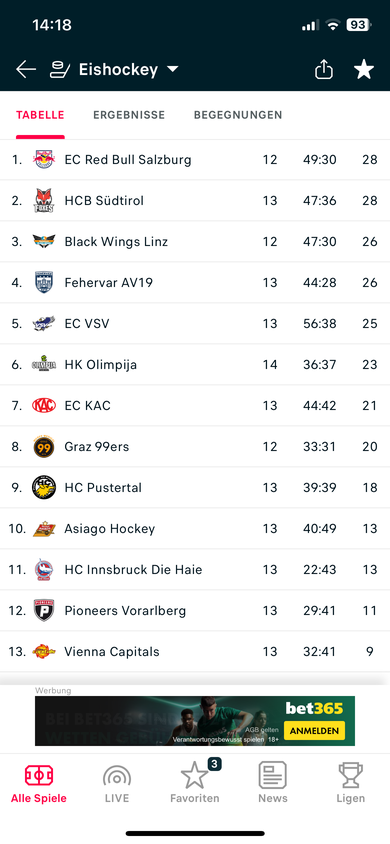This screenshot has height=844, width=390.
Task: Toggle the favorite star in the header
Action: pos(364,69)
